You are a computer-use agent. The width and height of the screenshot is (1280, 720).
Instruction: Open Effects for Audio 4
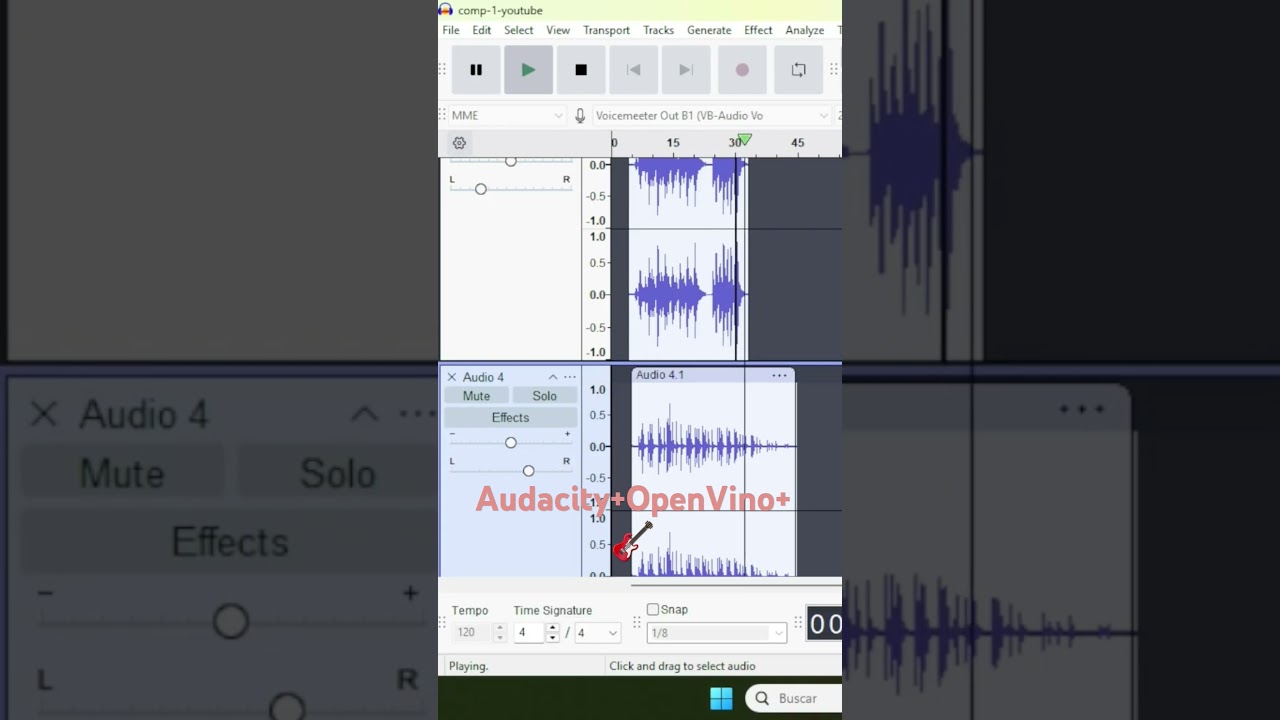tap(510, 417)
